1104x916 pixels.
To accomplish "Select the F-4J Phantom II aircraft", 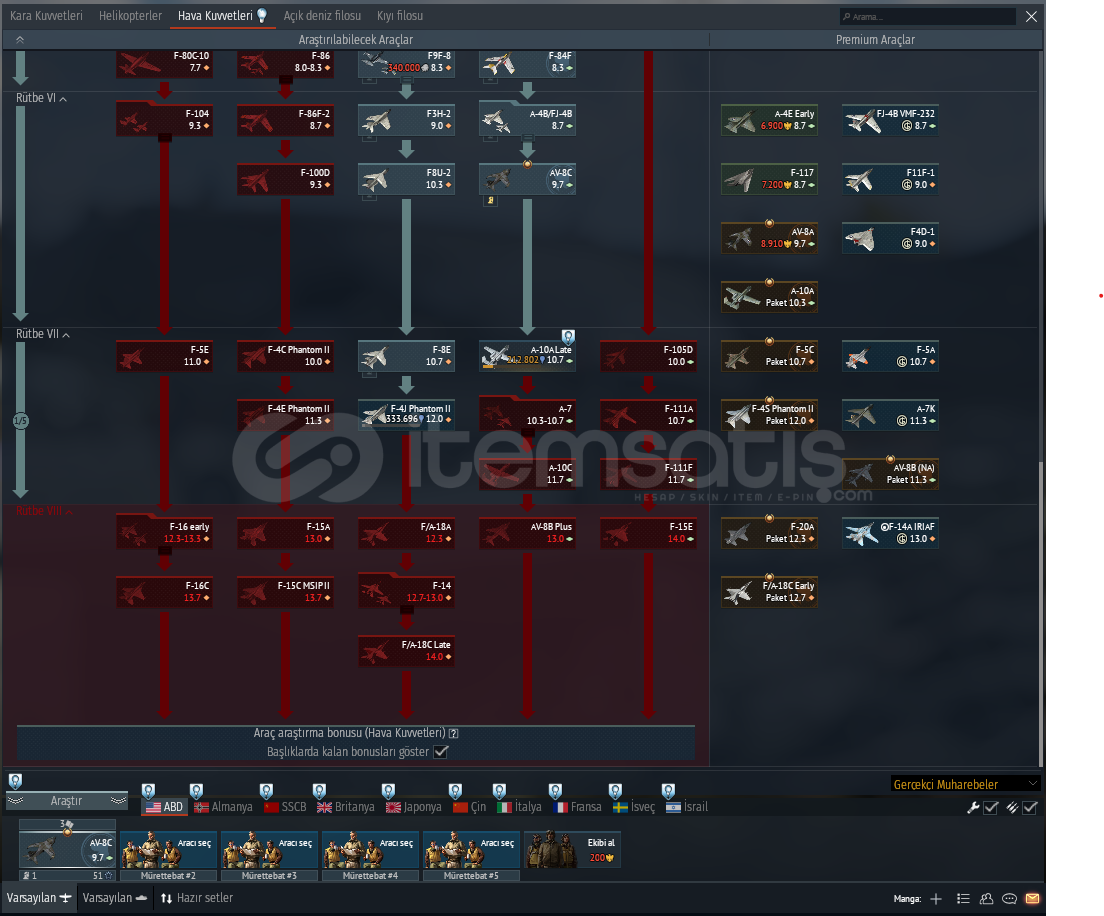I will (406, 414).
